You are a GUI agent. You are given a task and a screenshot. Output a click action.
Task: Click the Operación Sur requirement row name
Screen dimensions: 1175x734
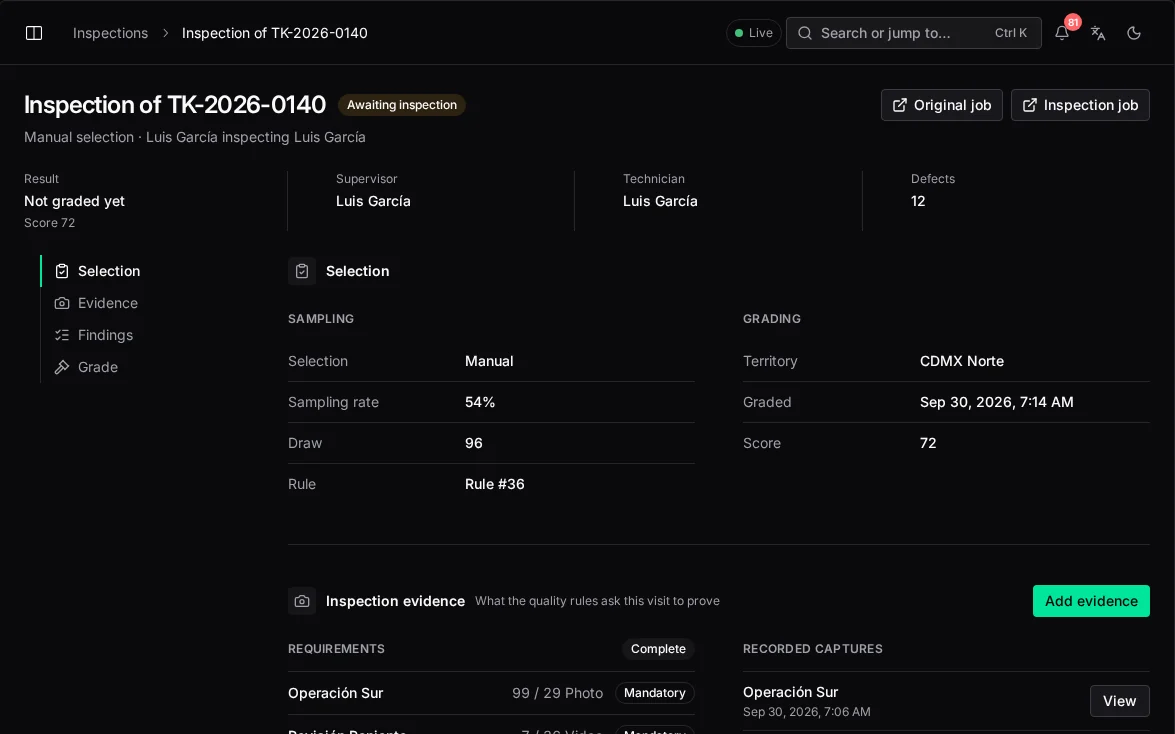point(335,693)
